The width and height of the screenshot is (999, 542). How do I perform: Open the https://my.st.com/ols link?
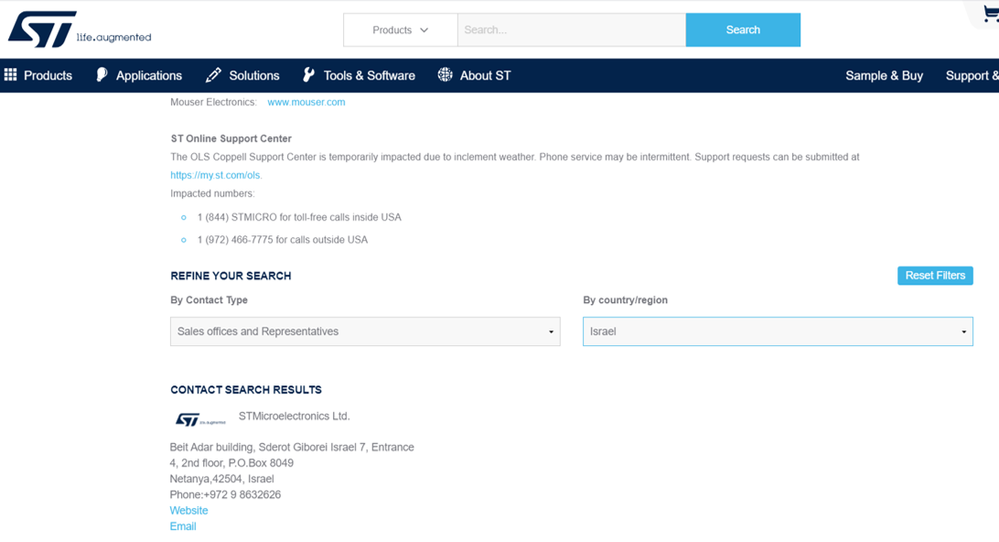tap(216, 175)
